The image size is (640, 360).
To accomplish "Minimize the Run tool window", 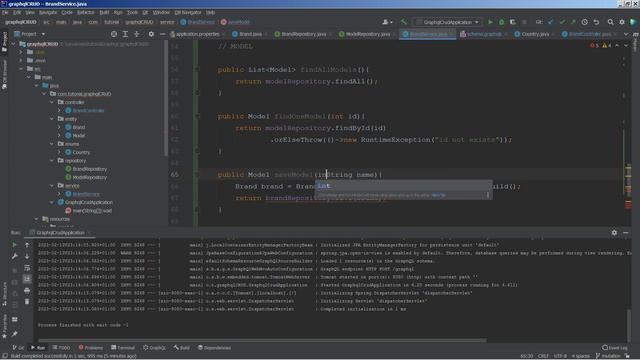I will click(x=626, y=233).
